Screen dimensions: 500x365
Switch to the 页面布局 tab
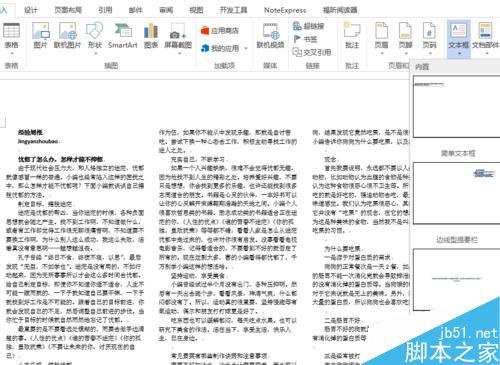click(68, 10)
